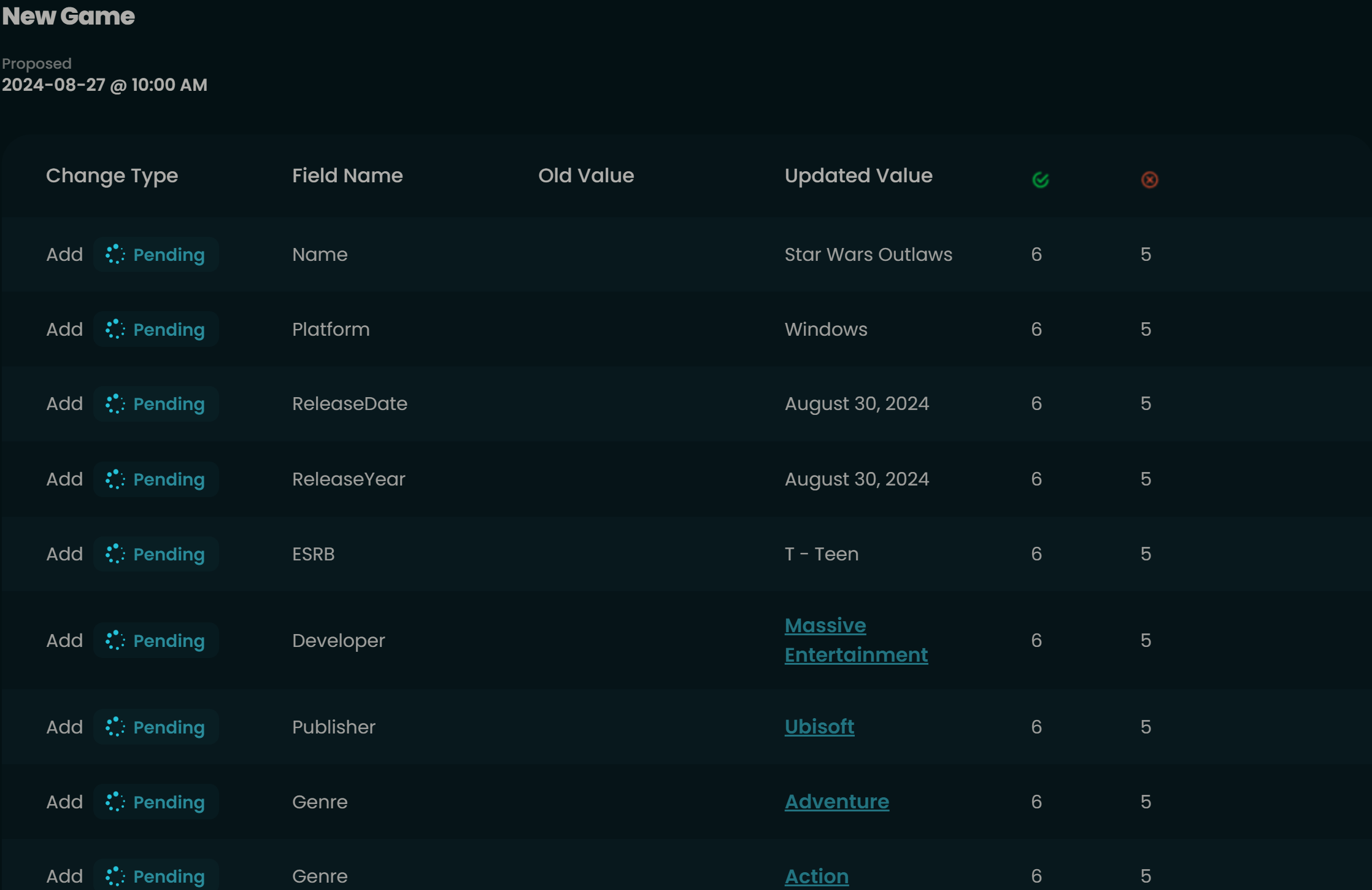The height and width of the screenshot is (890, 1372).
Task: Click the green approve checkmark header icon
Action: 1040,180
